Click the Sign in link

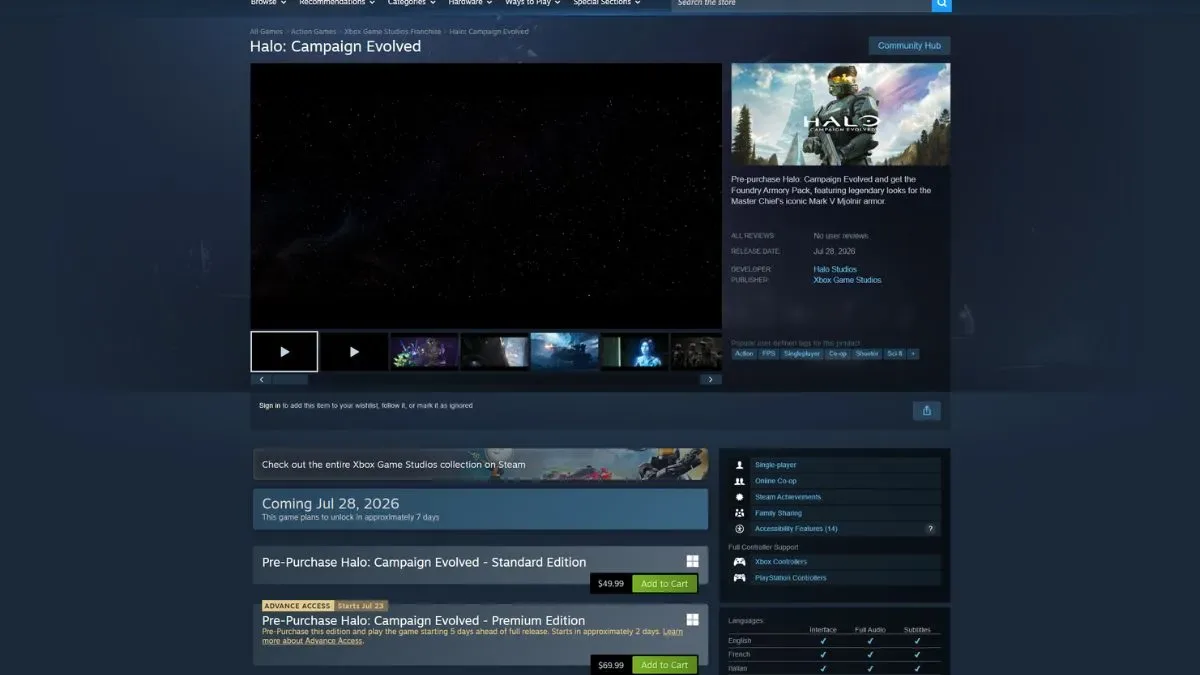coord(270,406)
